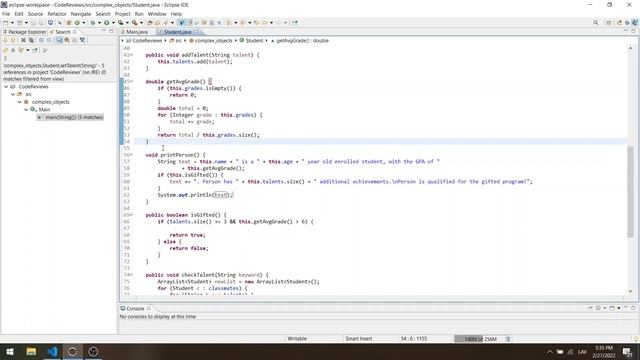The width and height of the screenshot is (640, 360).
Task: Click the Coverage launch icon
Action: tap(120, 23)
